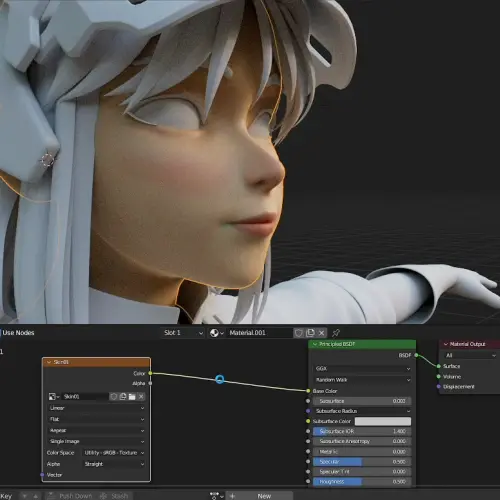Click the Base Color input socket

tap(308, 391)
